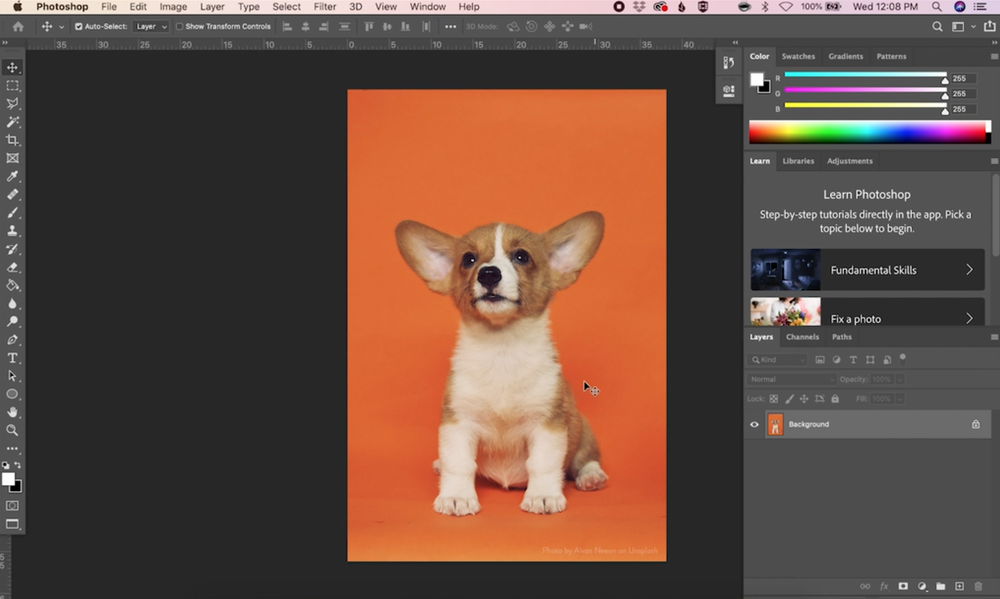Click the Background layer thumbnail
The image size is (1000, 599).
[776, 424]
